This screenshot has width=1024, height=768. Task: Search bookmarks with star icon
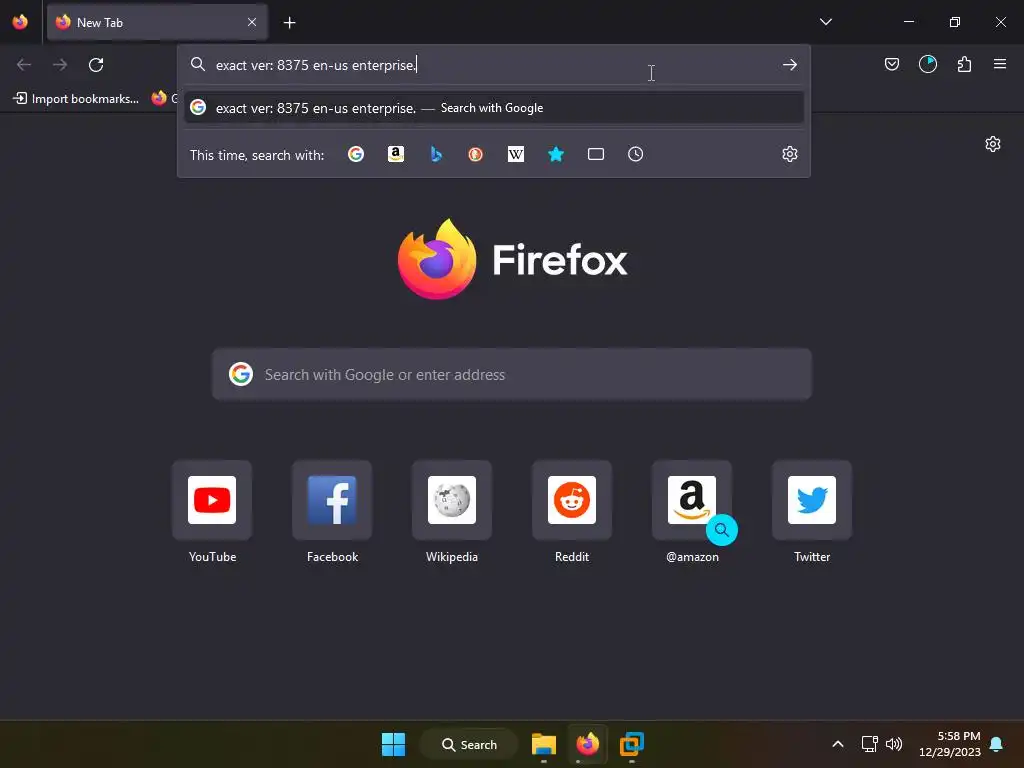(x=556, y=154)
